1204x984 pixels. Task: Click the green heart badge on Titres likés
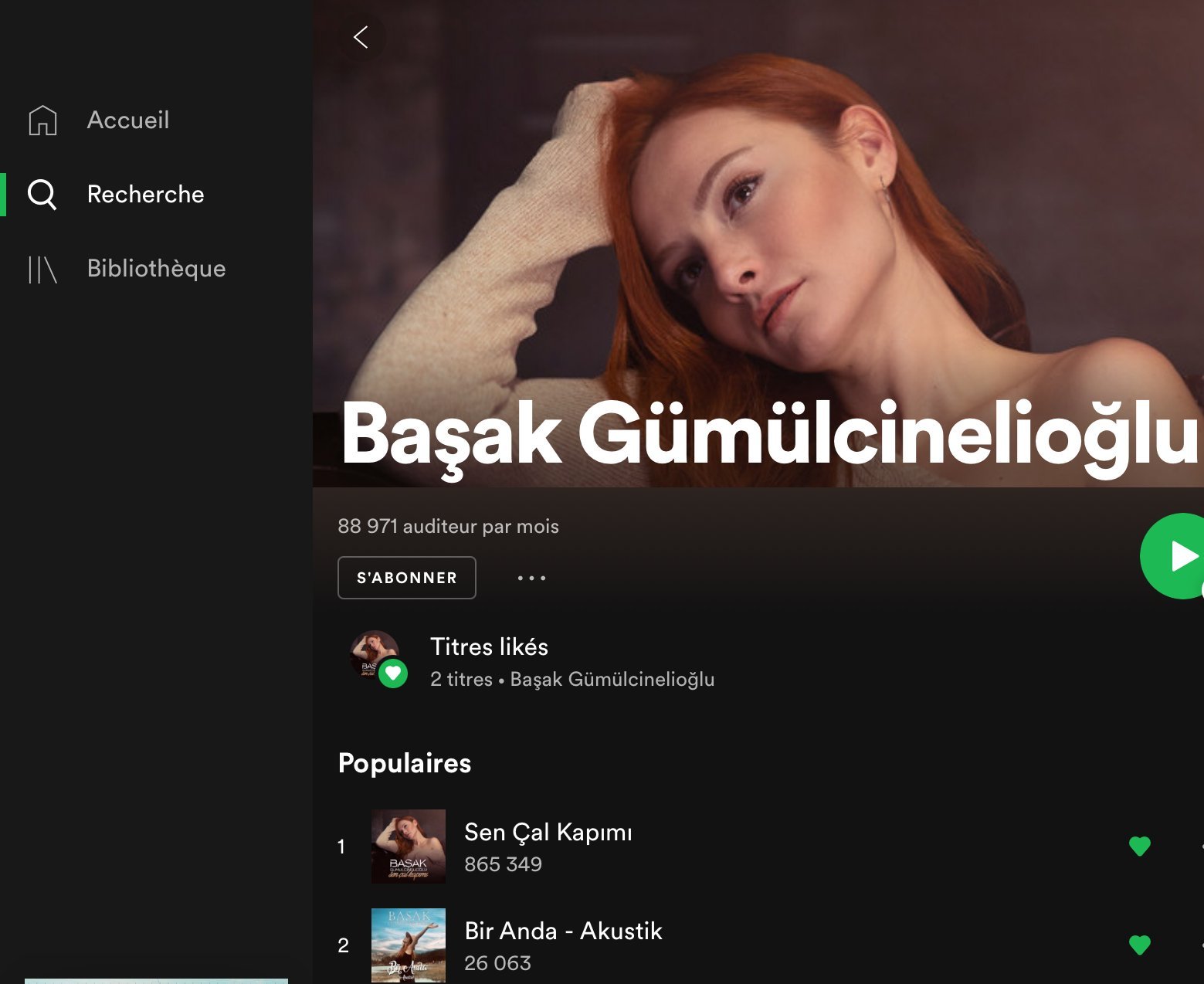click(x=393, y=674)
